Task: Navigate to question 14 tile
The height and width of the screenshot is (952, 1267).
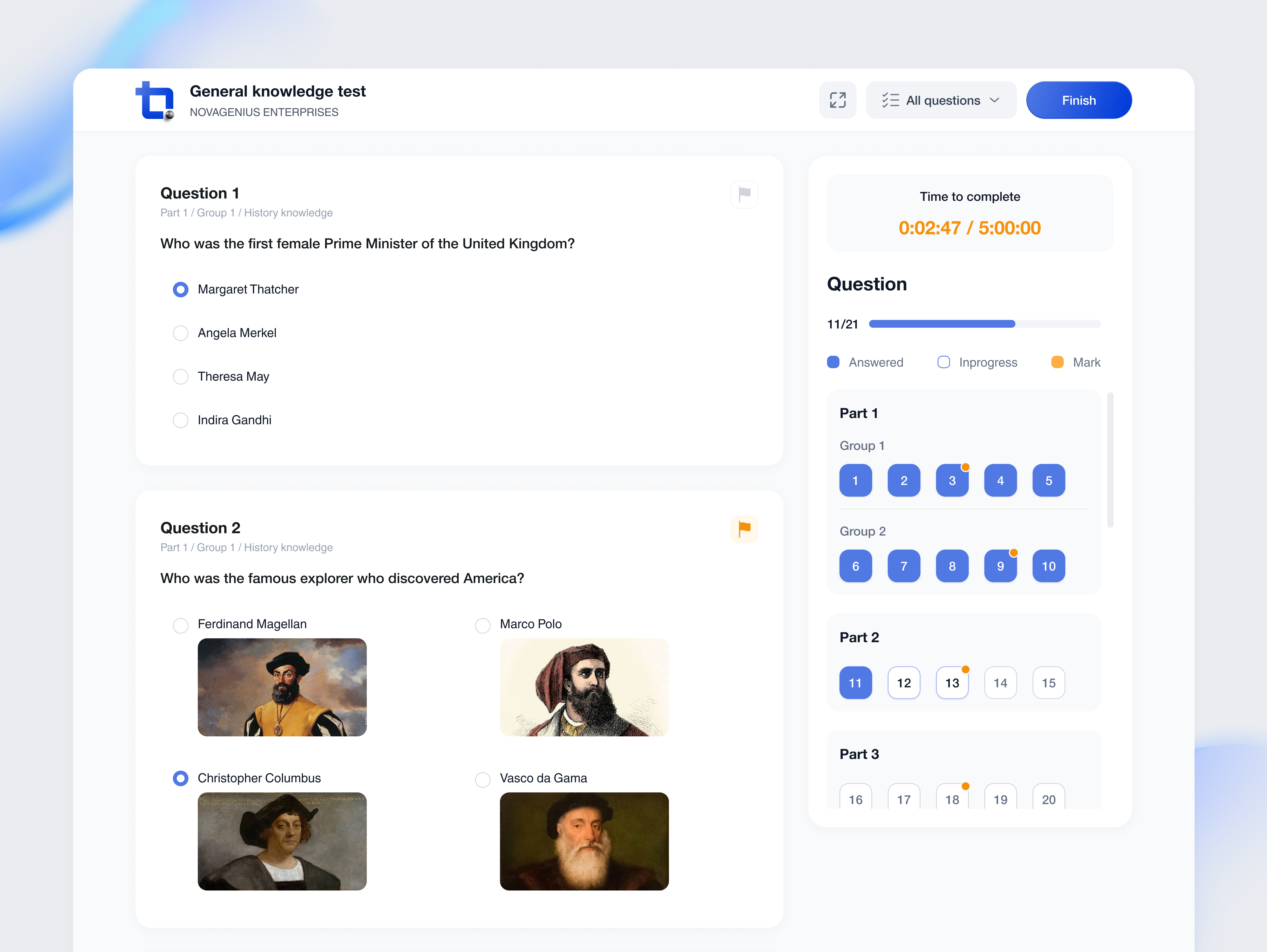Action: coord(1000,683)
